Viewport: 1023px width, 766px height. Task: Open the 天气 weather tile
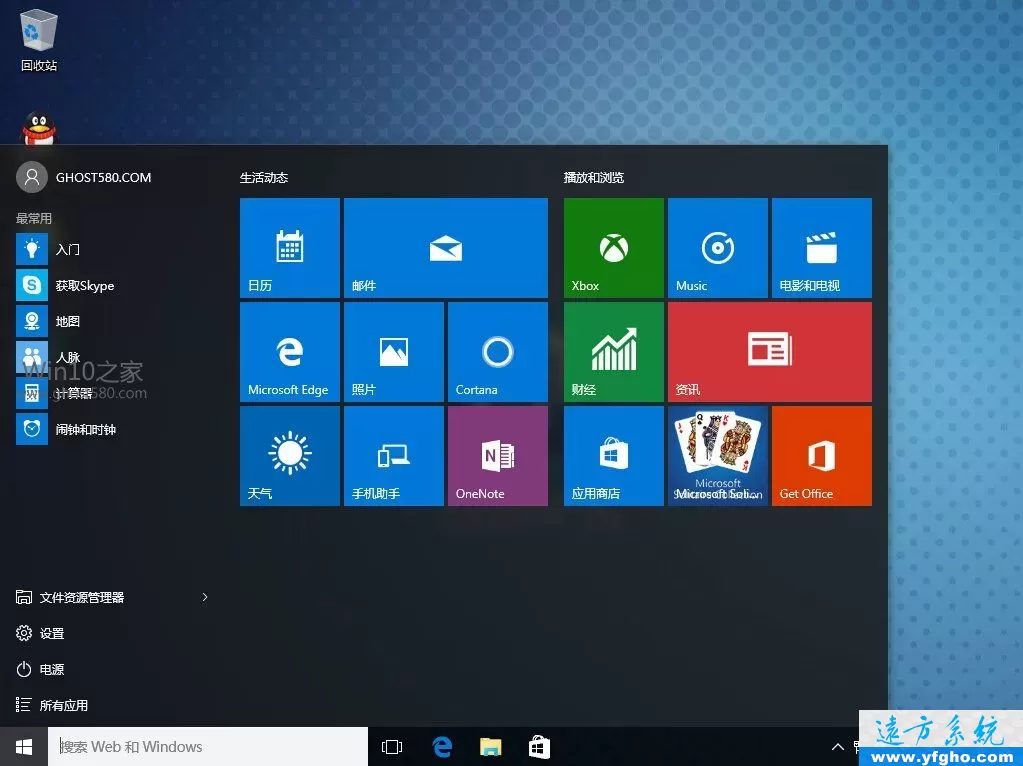[290, 456]
